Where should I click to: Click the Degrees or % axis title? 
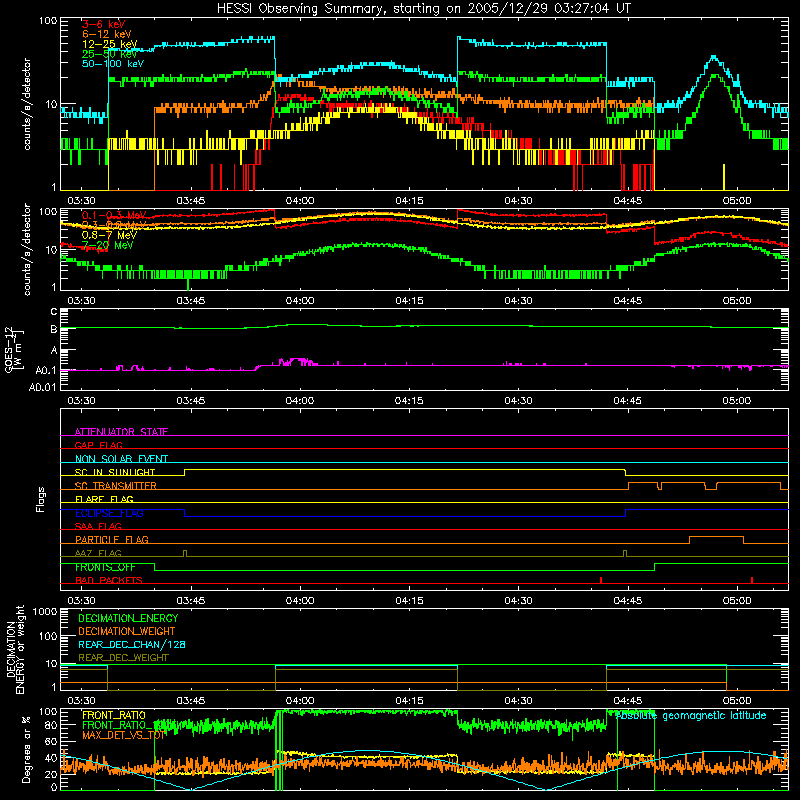point(26,749)
